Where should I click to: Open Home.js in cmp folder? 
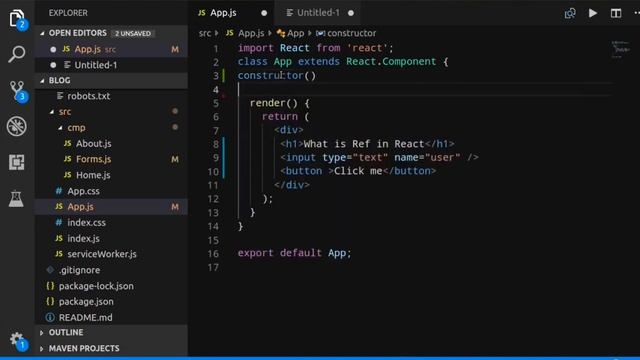click(93, 175)
